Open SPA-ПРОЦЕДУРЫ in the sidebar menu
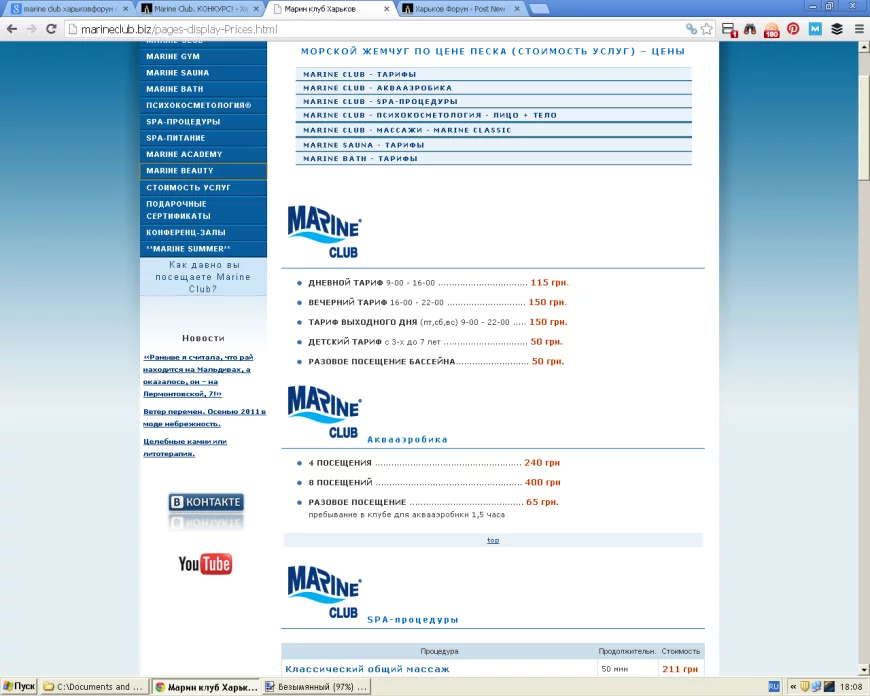870x696 pixels. (x=203, y=122)
